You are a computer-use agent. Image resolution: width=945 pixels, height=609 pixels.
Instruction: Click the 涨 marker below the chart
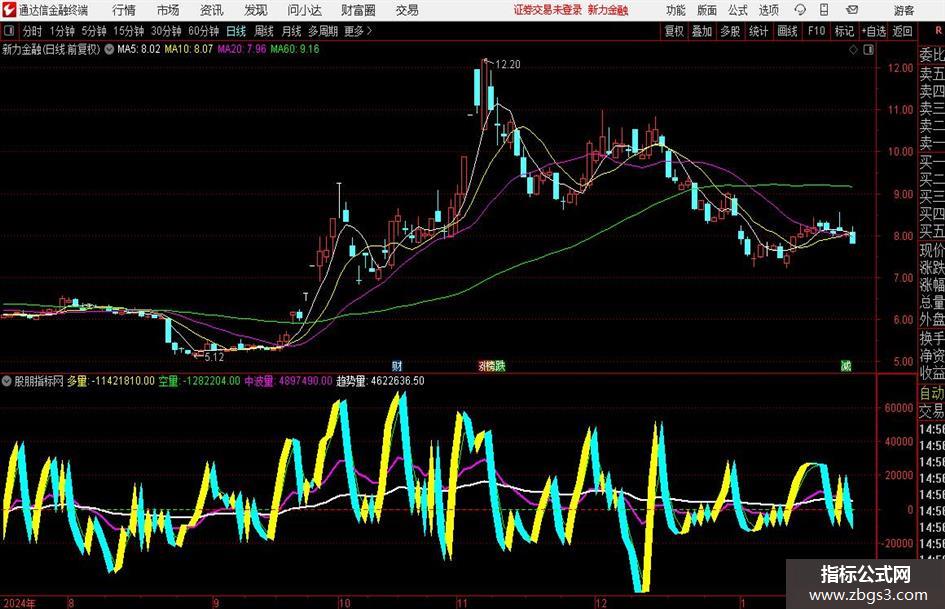484,366
